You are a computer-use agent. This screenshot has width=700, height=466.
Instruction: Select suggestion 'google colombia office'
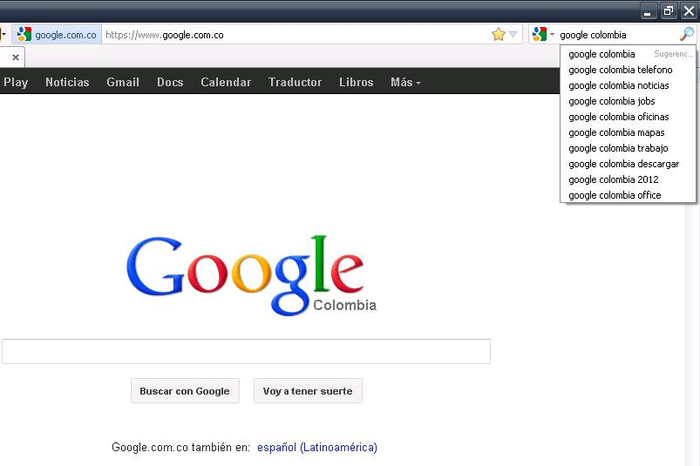click(x=628, y=195)
